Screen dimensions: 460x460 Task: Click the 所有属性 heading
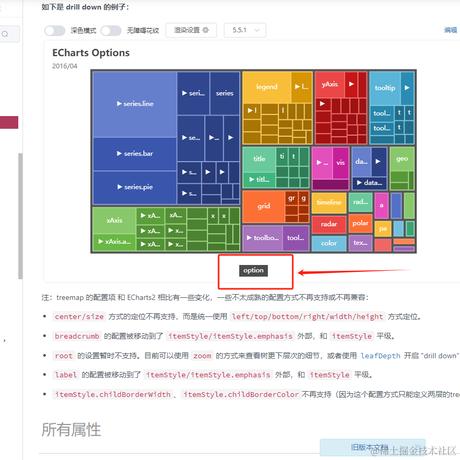click(71, 430)
